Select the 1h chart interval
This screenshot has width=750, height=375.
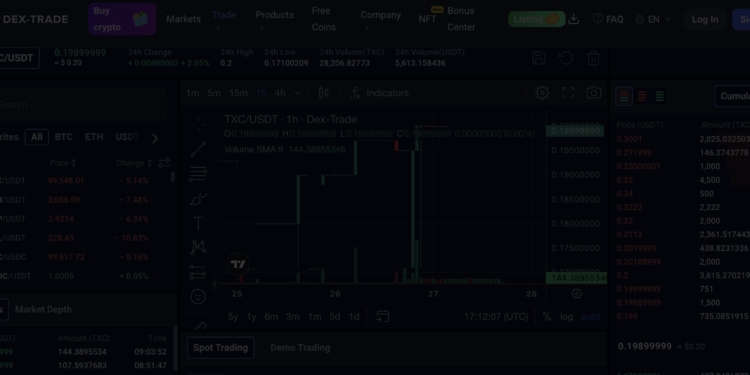(261, 93)
